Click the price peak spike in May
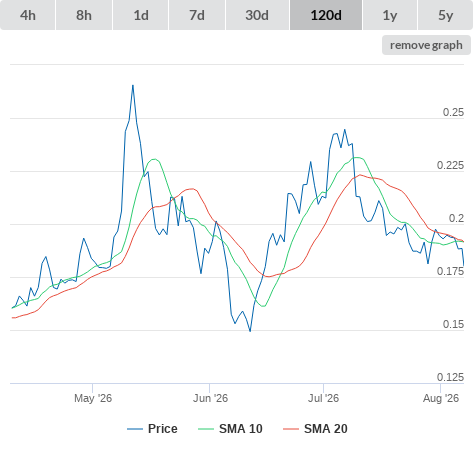 (x=133, y=86)
